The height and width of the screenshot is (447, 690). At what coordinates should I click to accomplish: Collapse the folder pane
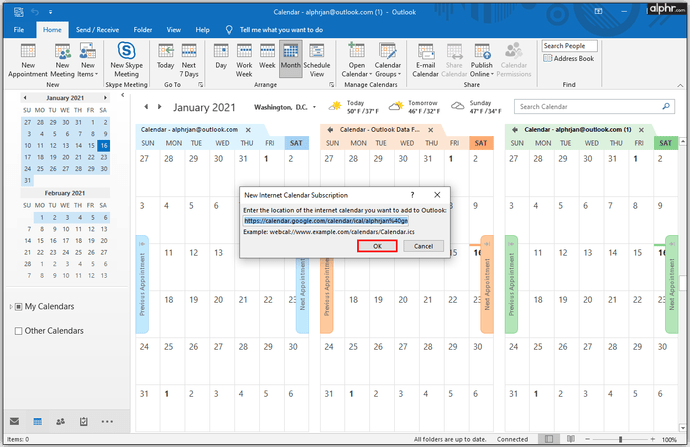(123, 95)
